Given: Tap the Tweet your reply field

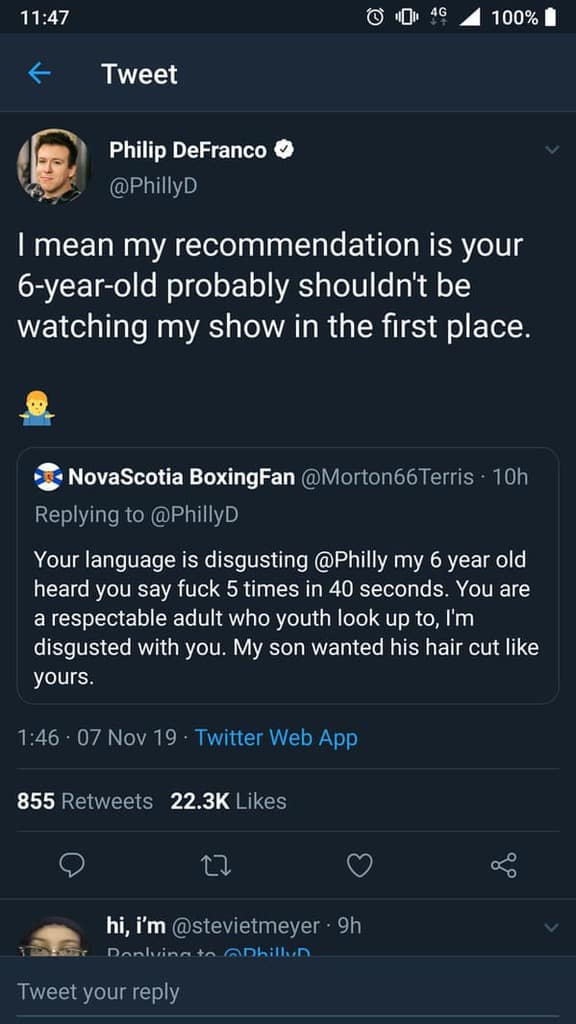Looking at the screenshot, I should click(x=288, y=991).
